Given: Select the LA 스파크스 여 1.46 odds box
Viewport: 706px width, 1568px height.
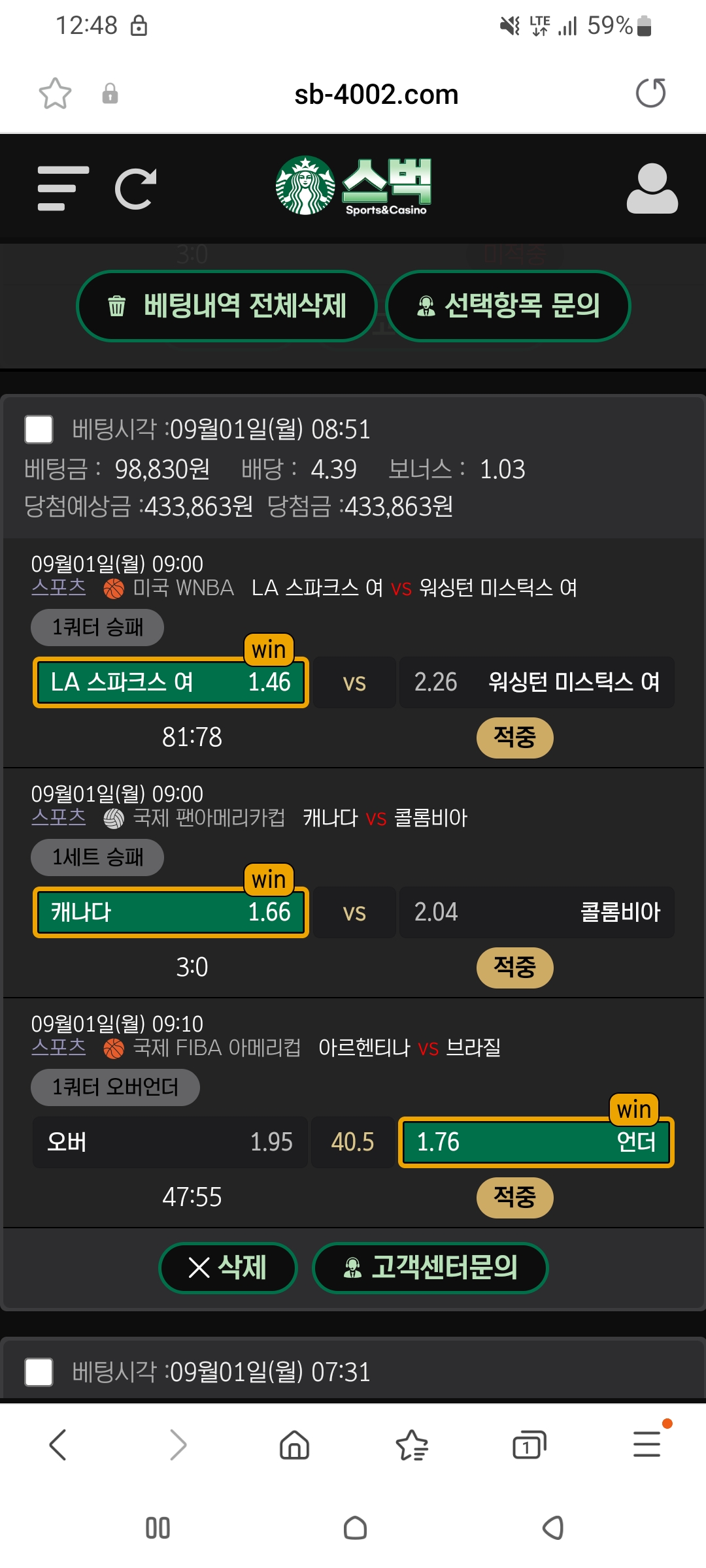Looking at the screenshot, I should coord(170,682).
